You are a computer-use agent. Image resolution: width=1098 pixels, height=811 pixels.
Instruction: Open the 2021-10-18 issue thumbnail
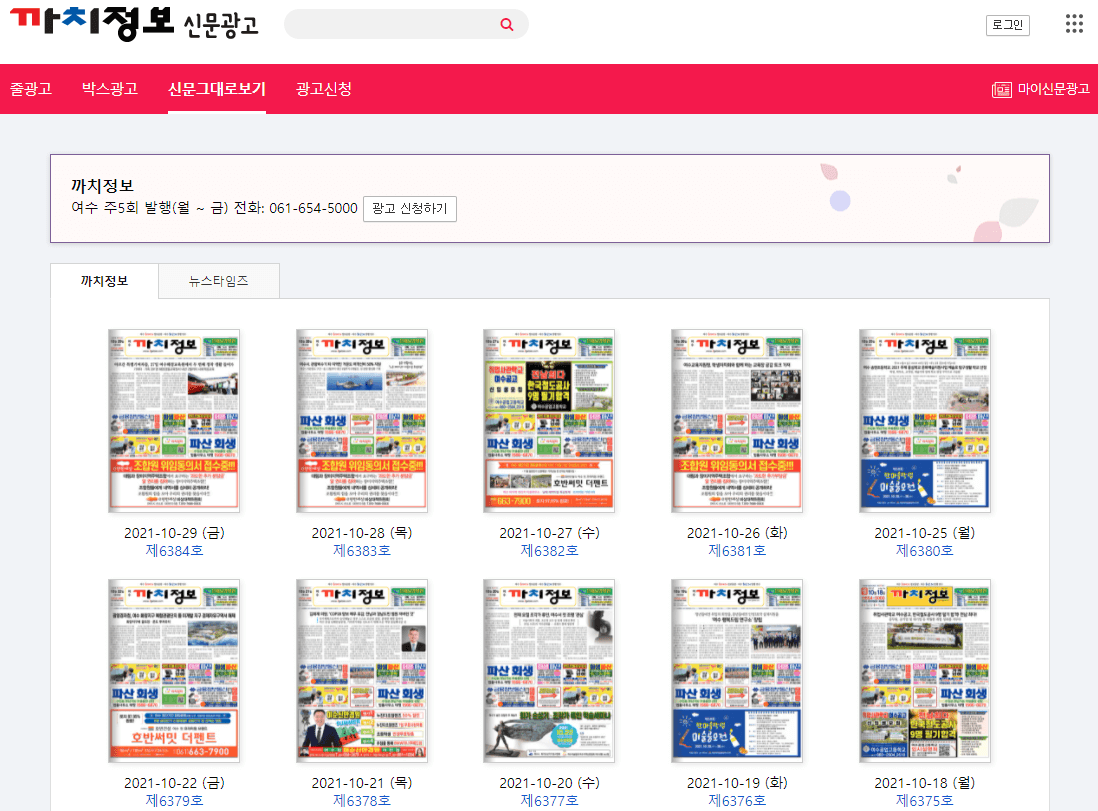point(924,671)
